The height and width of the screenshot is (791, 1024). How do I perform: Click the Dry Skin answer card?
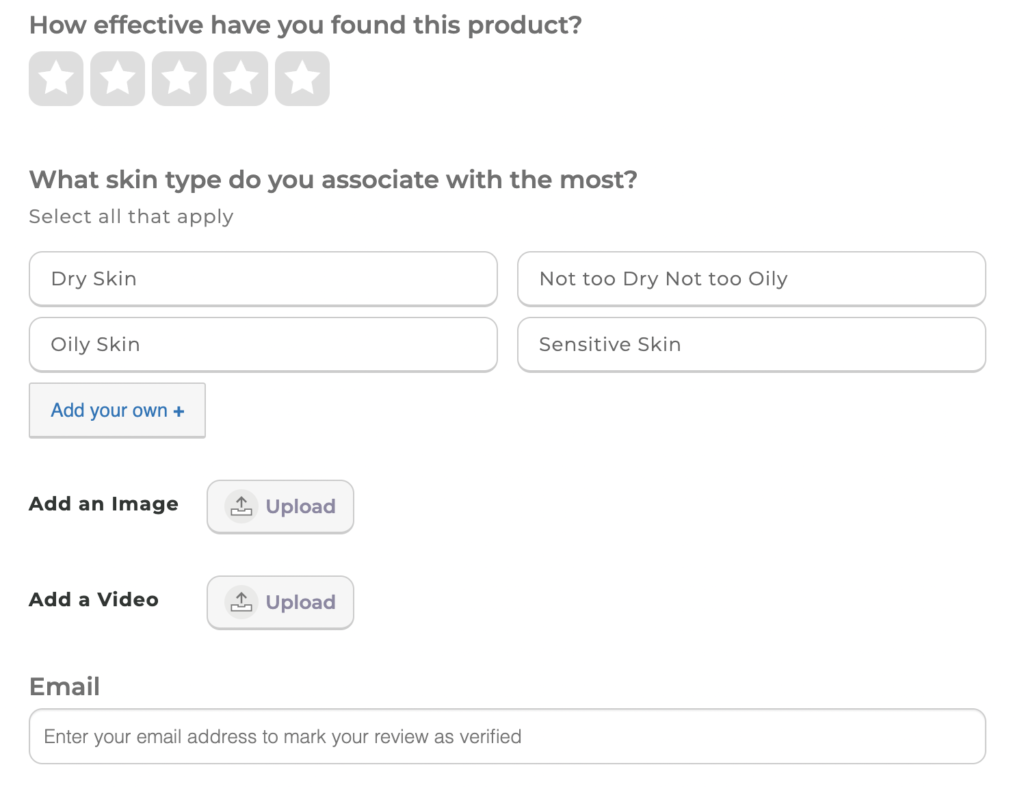[x=263, y=279]
